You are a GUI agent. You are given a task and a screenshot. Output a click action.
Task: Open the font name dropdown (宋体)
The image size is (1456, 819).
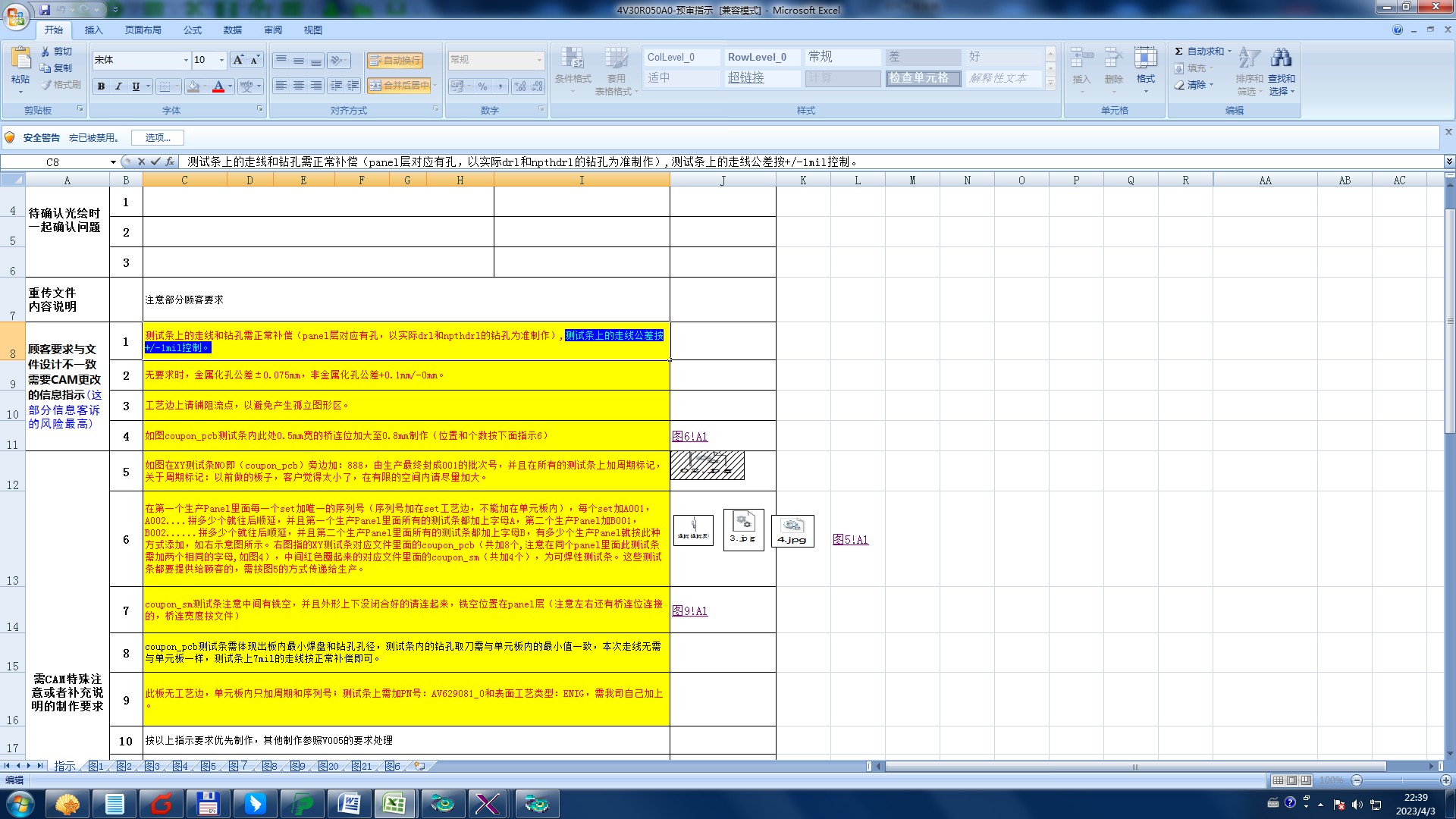pos(186,60)
